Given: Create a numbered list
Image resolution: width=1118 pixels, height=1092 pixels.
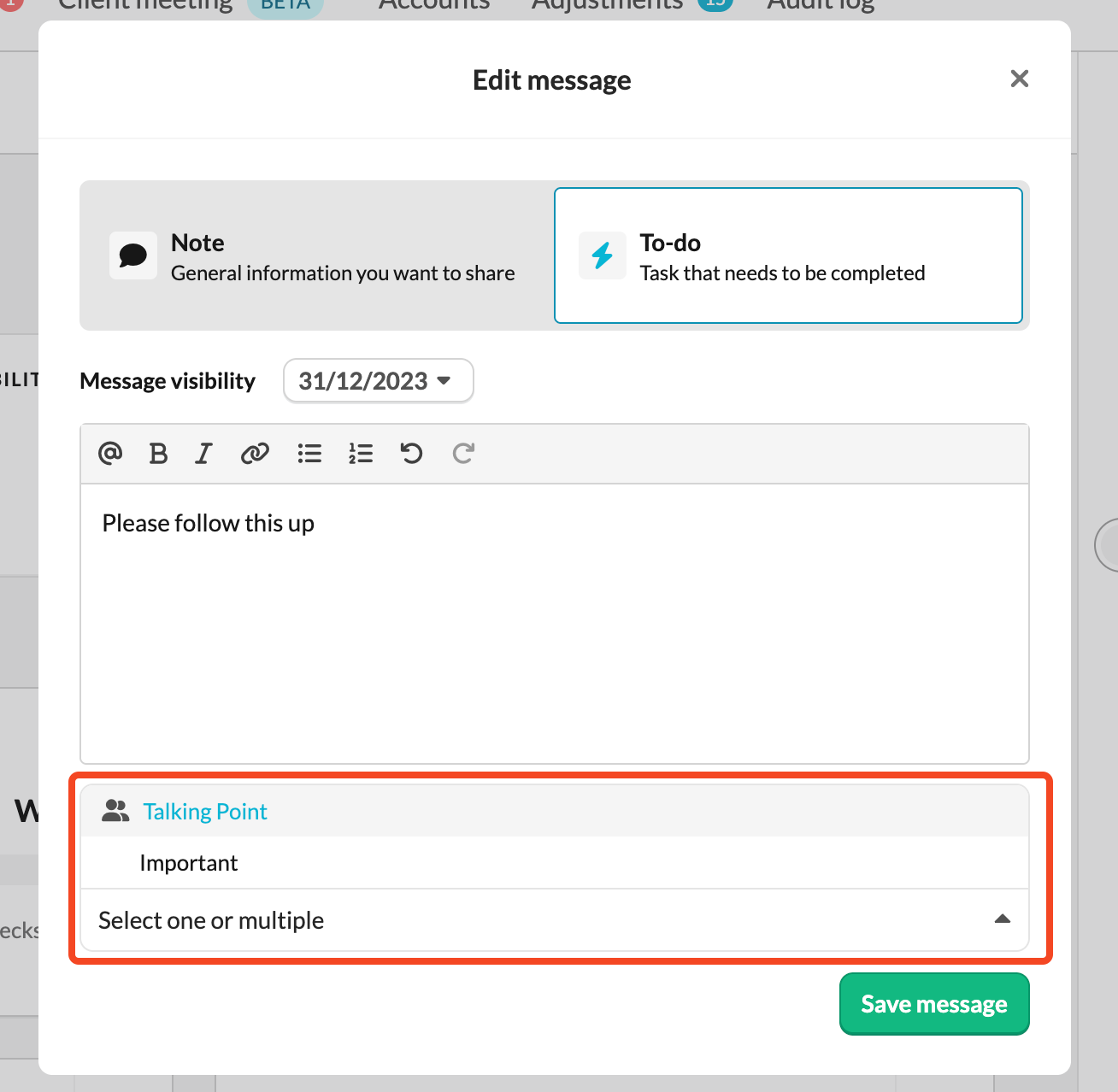Looking at the screenshot, I should tap(361, 453).
